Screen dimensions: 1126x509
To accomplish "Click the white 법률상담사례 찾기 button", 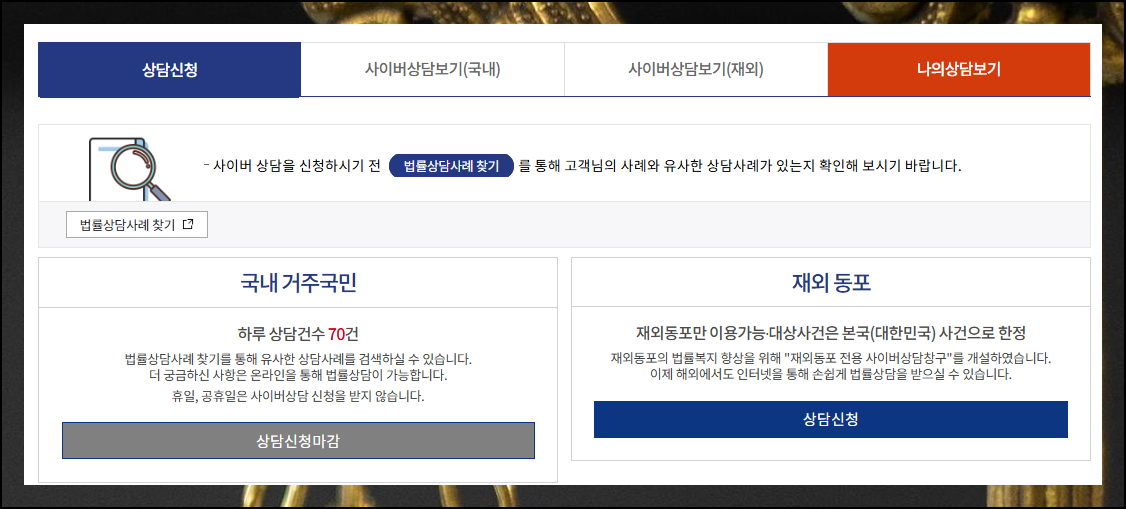I will click(136, 225).
